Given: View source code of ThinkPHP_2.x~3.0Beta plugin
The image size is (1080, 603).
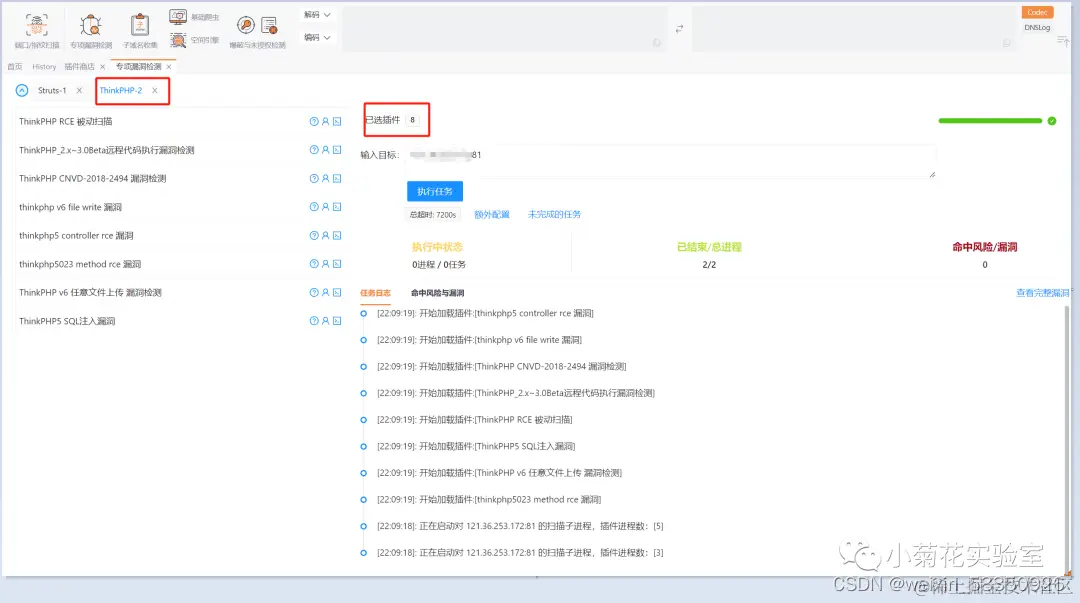Looking at the screenshot, I should pyautogui.click(x=338, y=150).
